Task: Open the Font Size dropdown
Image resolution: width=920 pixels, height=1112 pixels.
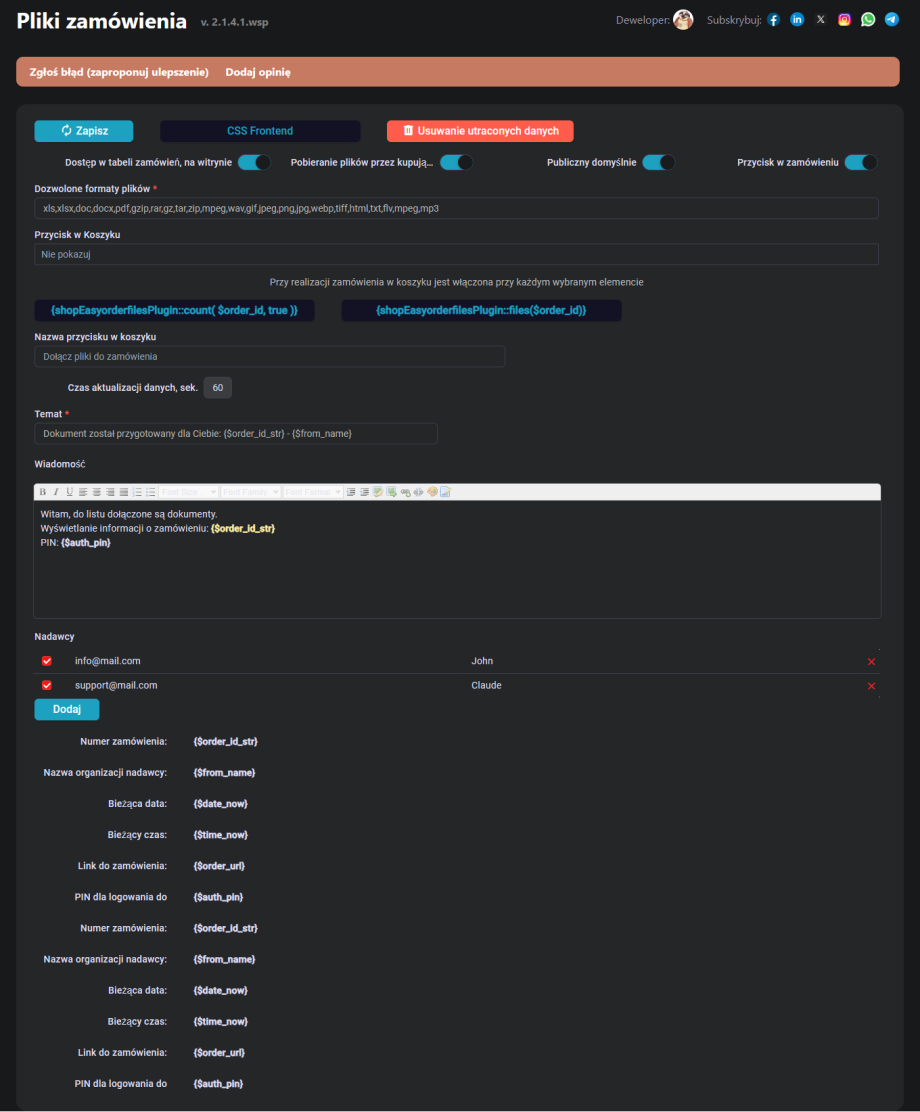Action: click(189, 492)
